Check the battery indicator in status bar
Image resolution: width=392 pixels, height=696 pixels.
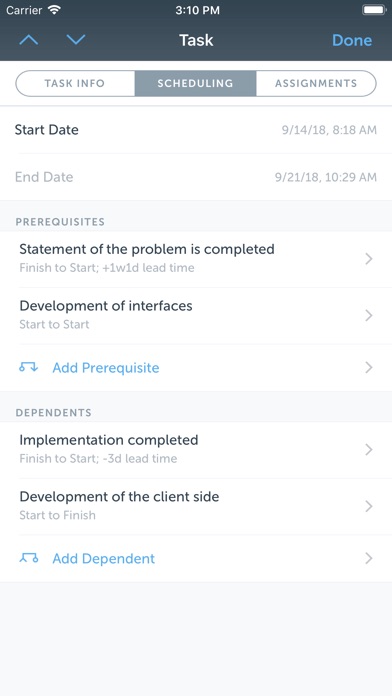pos(374,10)
